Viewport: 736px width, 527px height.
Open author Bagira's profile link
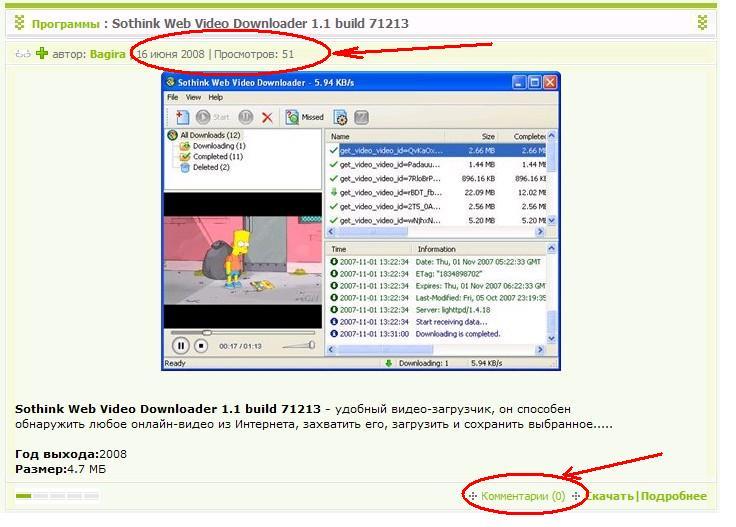(x=107, y=54)
